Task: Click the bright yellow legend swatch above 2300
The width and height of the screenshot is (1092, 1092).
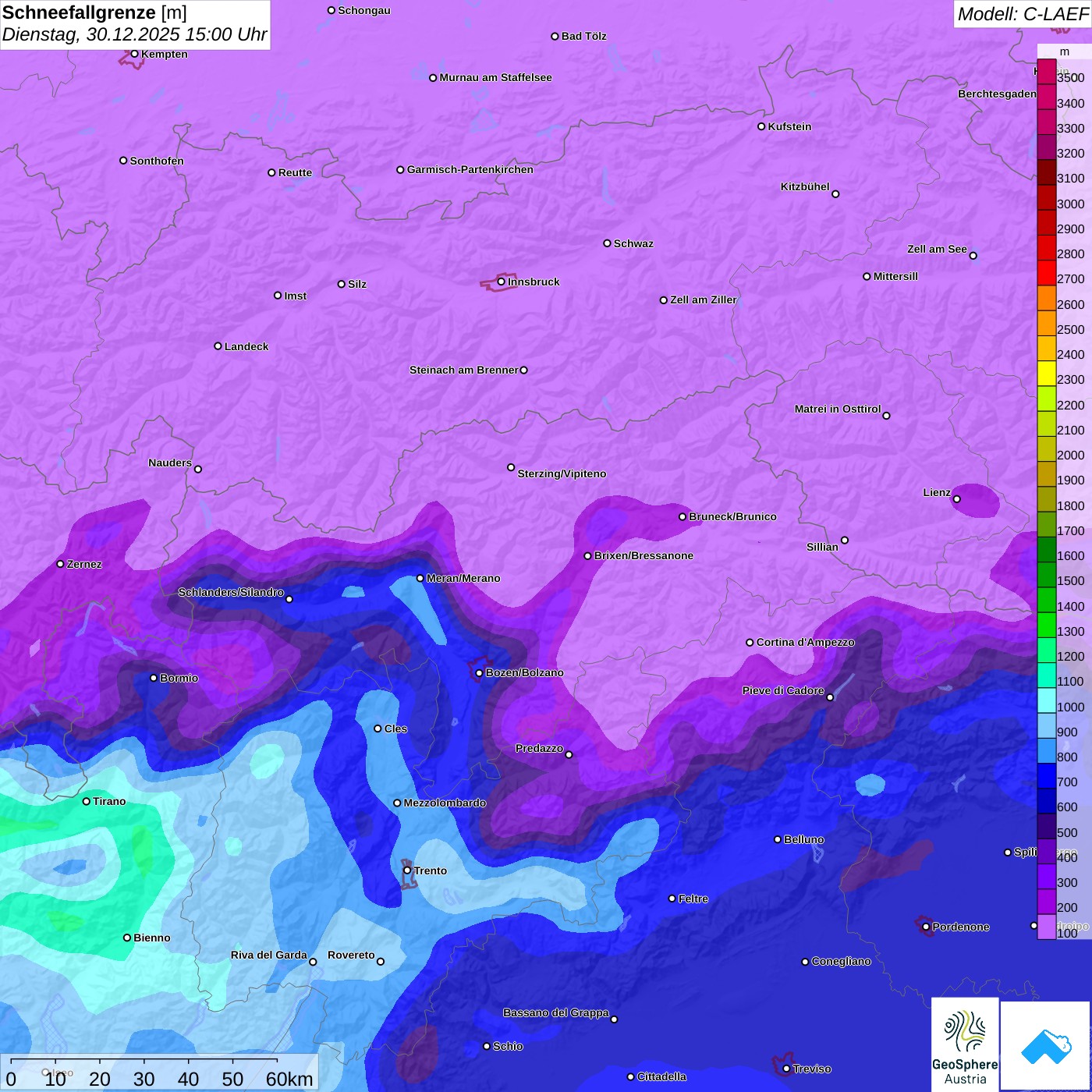Action: point(1047,373)
